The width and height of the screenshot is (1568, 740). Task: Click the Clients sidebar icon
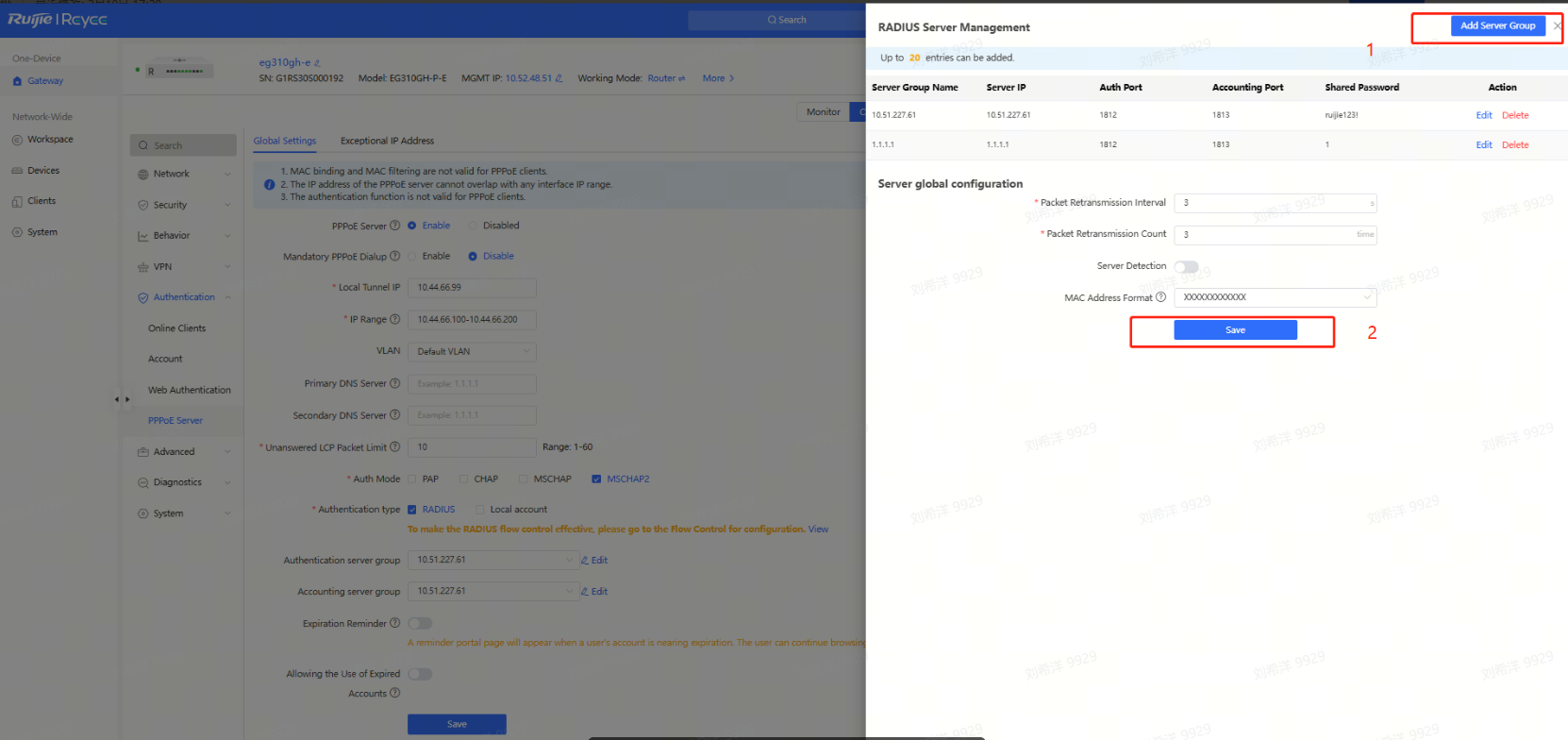click(17, 201)
